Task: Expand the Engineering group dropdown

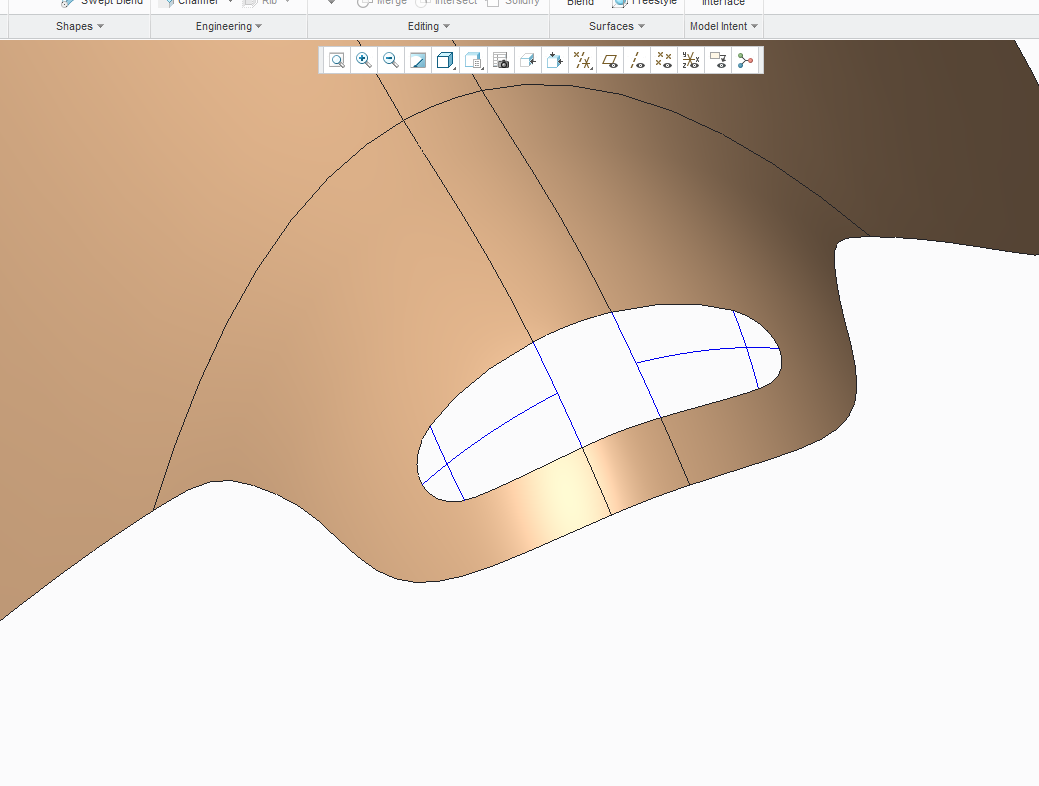Action: pos(229,27)
